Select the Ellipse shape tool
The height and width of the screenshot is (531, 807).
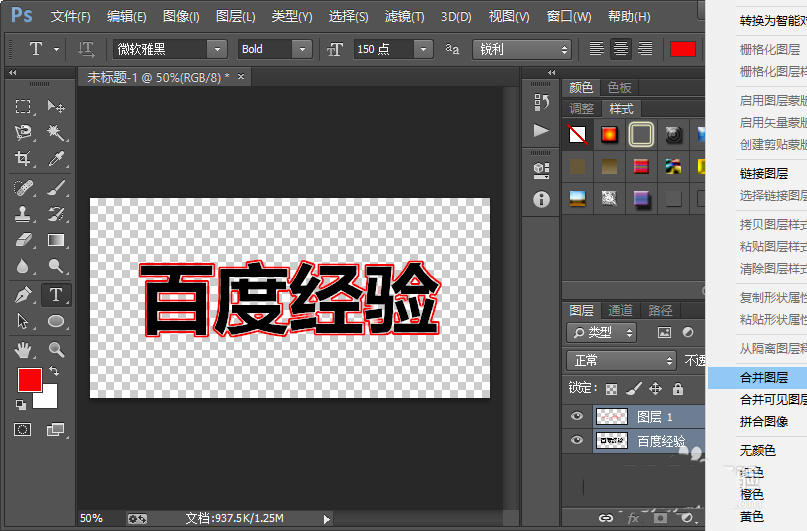coord(56,321)
